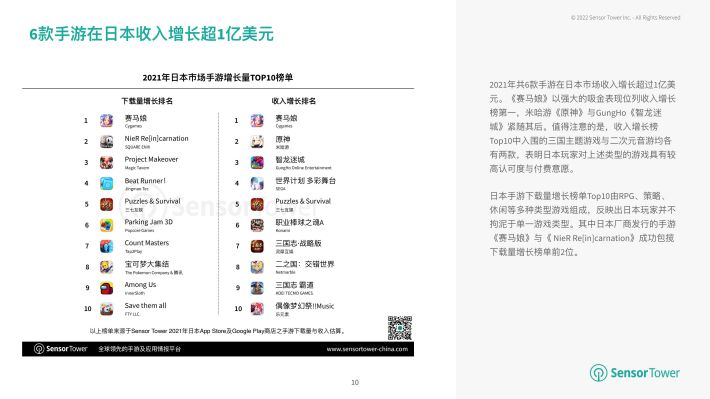The image size is (710, 399).
Task: Click the 三国志·战略版 game icon
Action: (x=257, y=246)
